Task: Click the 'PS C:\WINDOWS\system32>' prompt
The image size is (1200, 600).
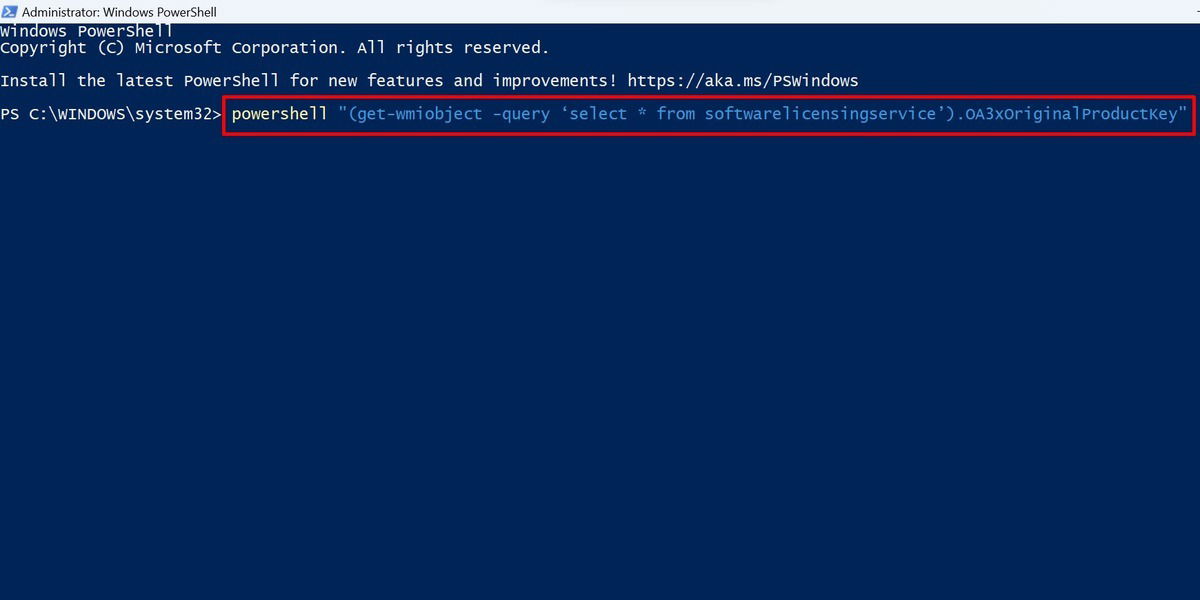Action: (x=111, y=114)
